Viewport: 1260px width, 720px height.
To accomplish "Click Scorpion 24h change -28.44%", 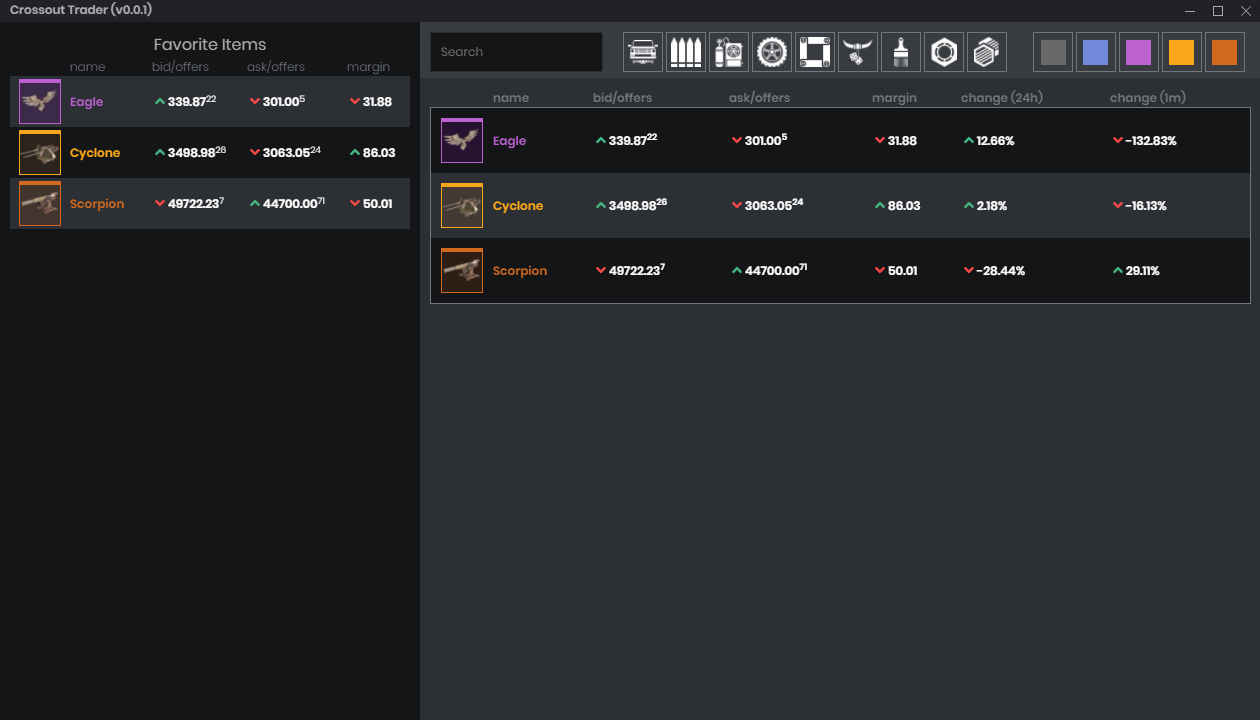I will click(994, 271).
